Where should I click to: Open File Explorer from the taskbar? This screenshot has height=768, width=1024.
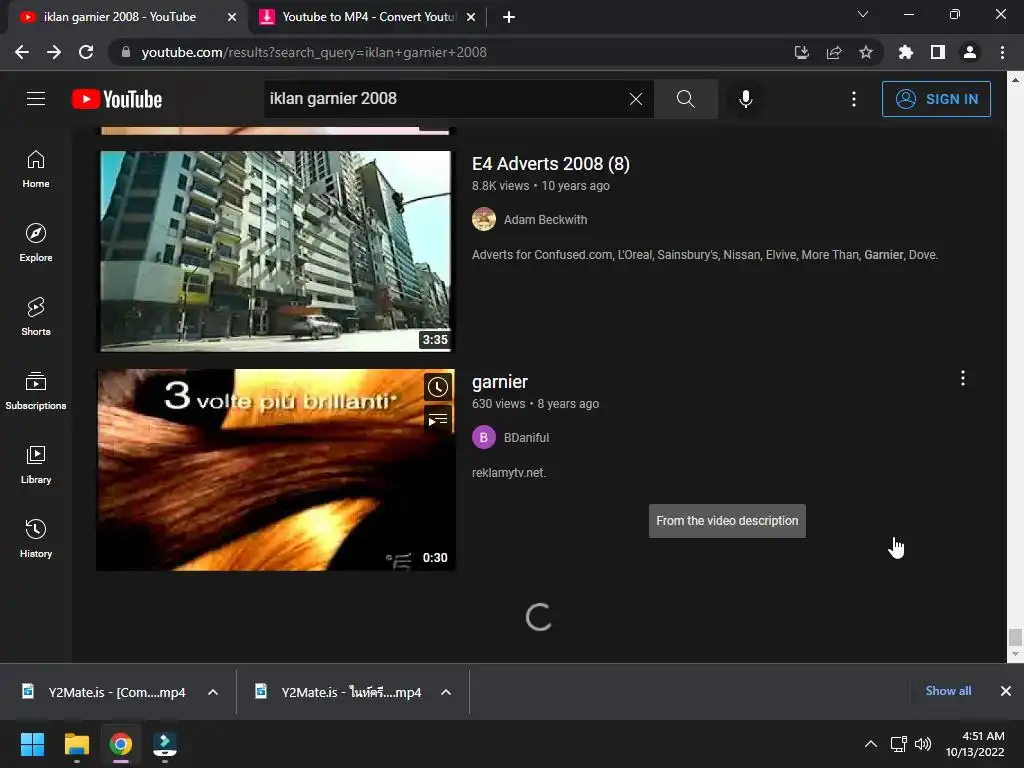[x=76, y=744]
